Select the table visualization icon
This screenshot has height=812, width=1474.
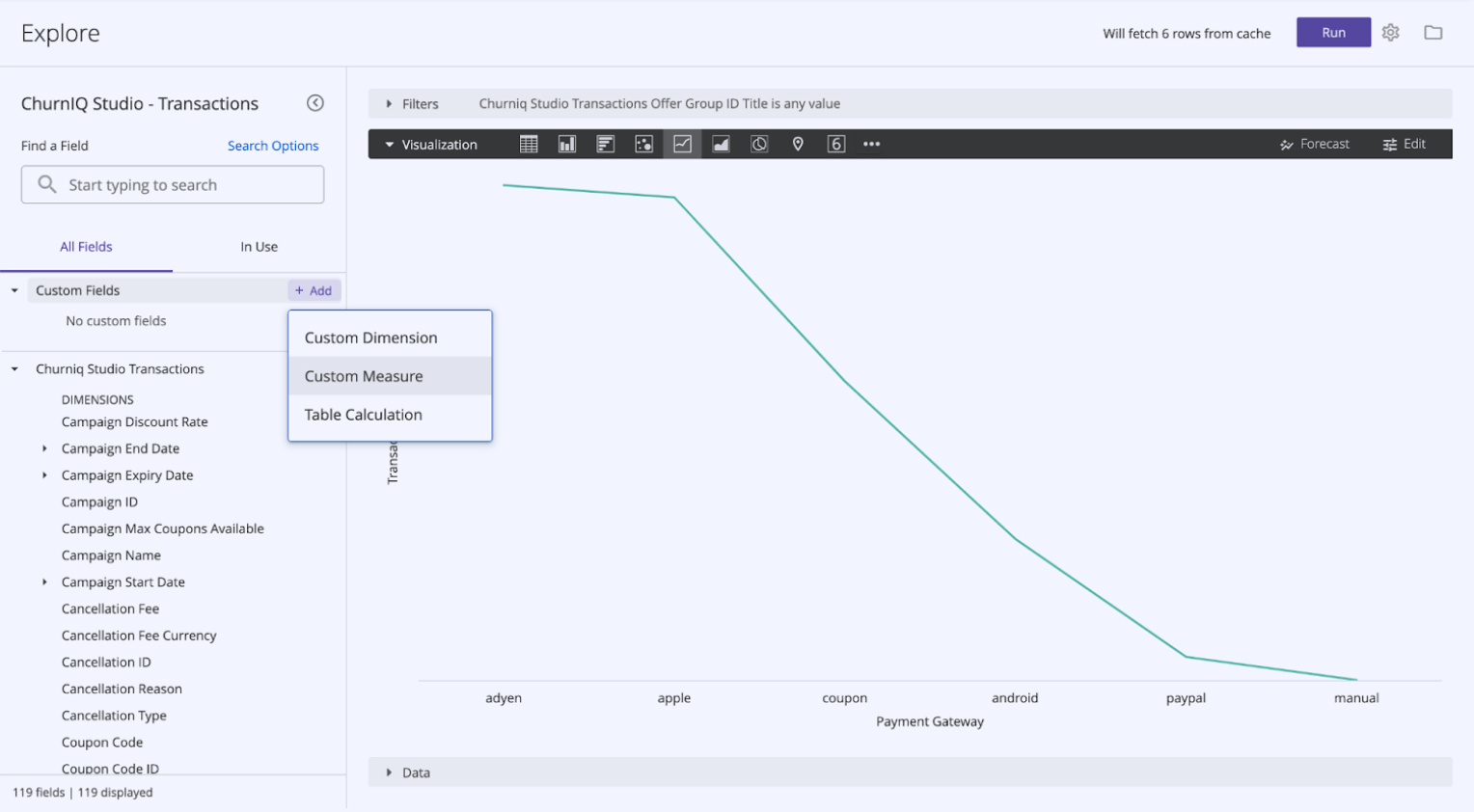coord(529,144)
